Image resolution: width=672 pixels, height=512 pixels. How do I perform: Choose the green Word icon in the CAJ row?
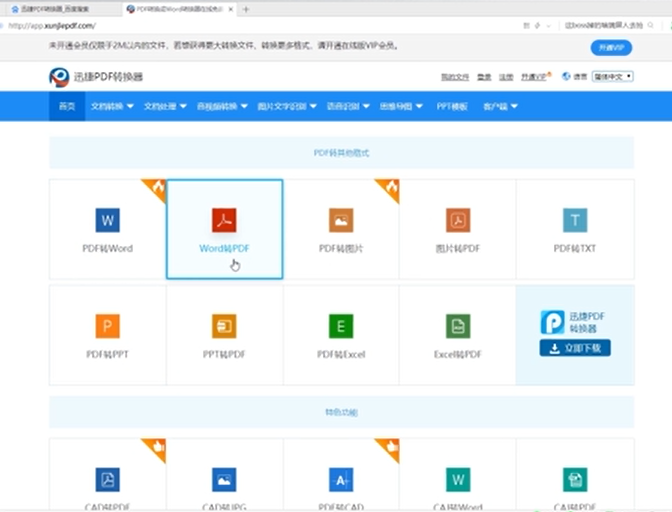tap(458, 479)
